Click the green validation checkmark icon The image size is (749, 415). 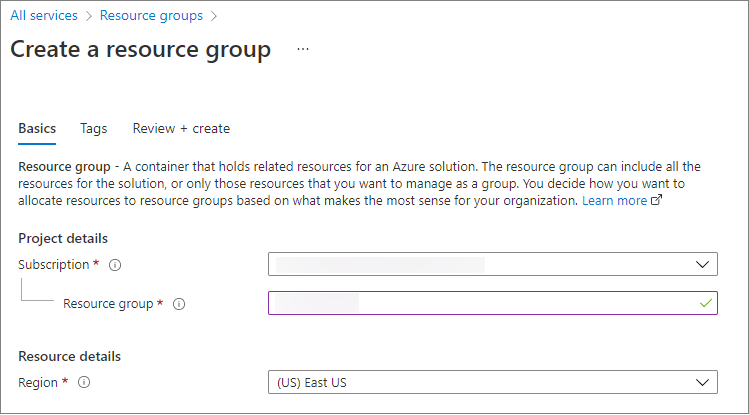[706, 303]
